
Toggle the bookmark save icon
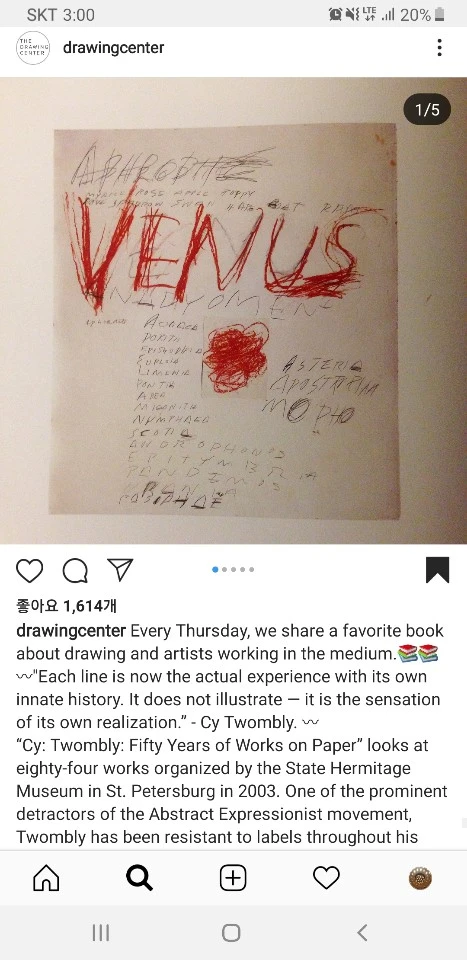pyautogui.click(x=437, y=570)
